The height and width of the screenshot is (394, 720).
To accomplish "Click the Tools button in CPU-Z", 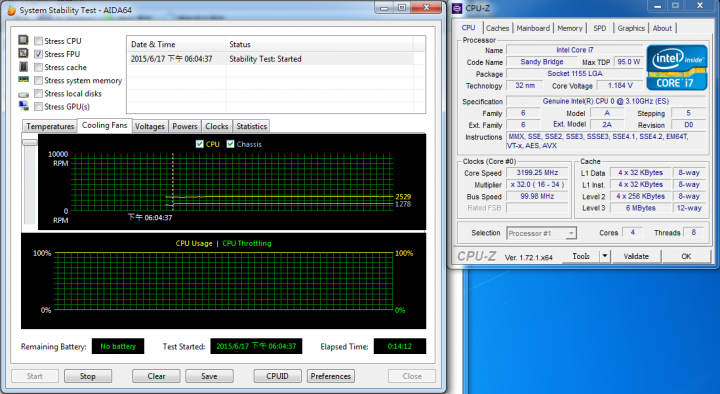I will [x=581, y=256].
